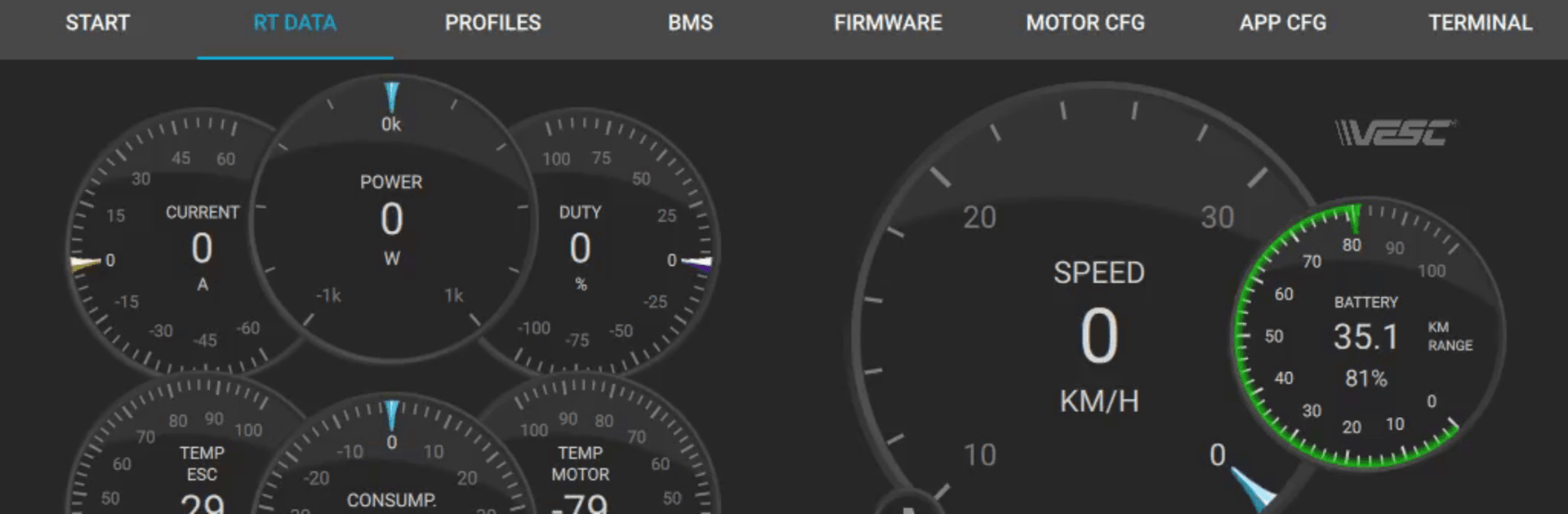This screenshot has height=514, width=1568.
Task: Go to the FIRMWARE tab
Action: tap(888, 23)
